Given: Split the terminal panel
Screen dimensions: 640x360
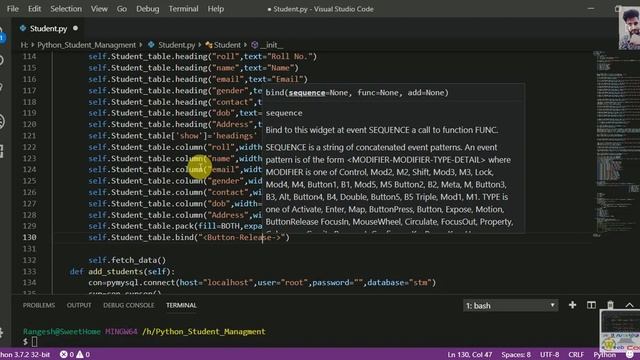Looking at the screenshot, I should click(x=591, y=305).
